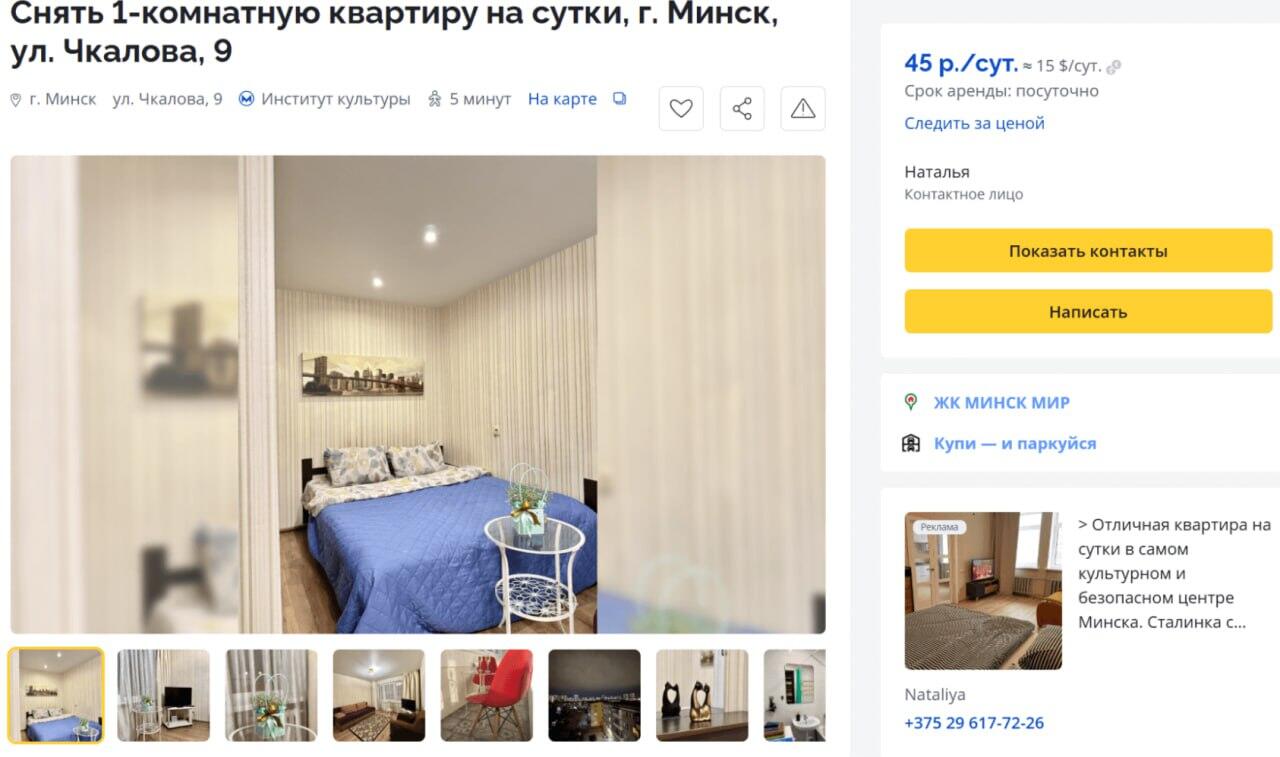This screenshot has height=757, width=1280.
Task: Open Купи — и паркуйся link
Action: (x=1015, y=443)
